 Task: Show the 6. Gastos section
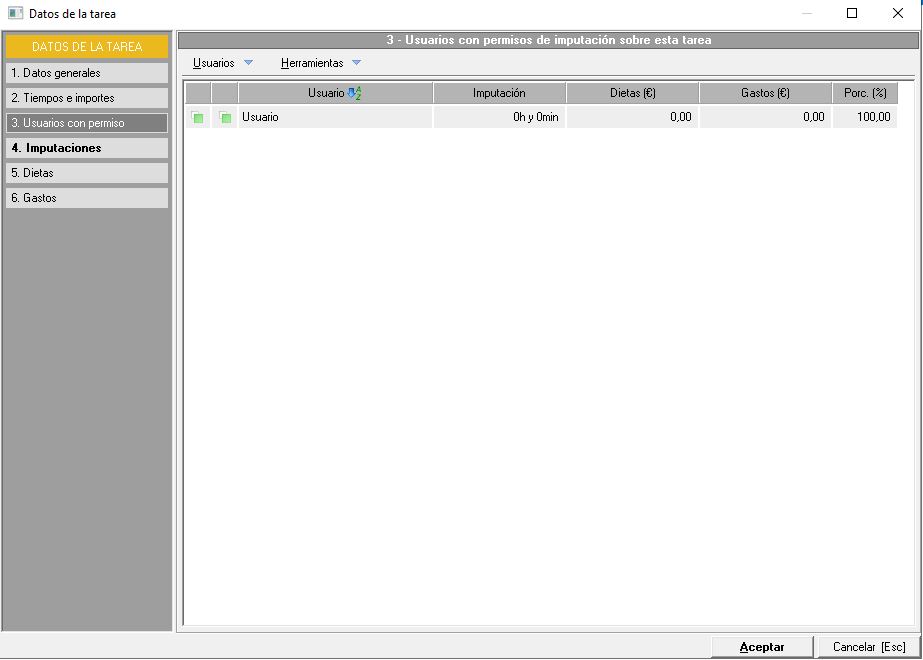point(86,198)
